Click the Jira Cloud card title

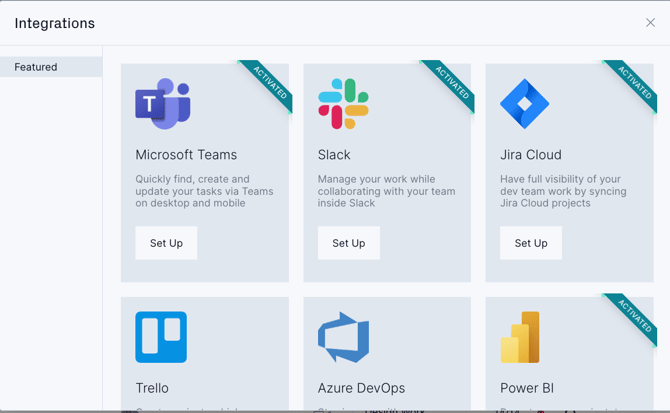(531, 155)
